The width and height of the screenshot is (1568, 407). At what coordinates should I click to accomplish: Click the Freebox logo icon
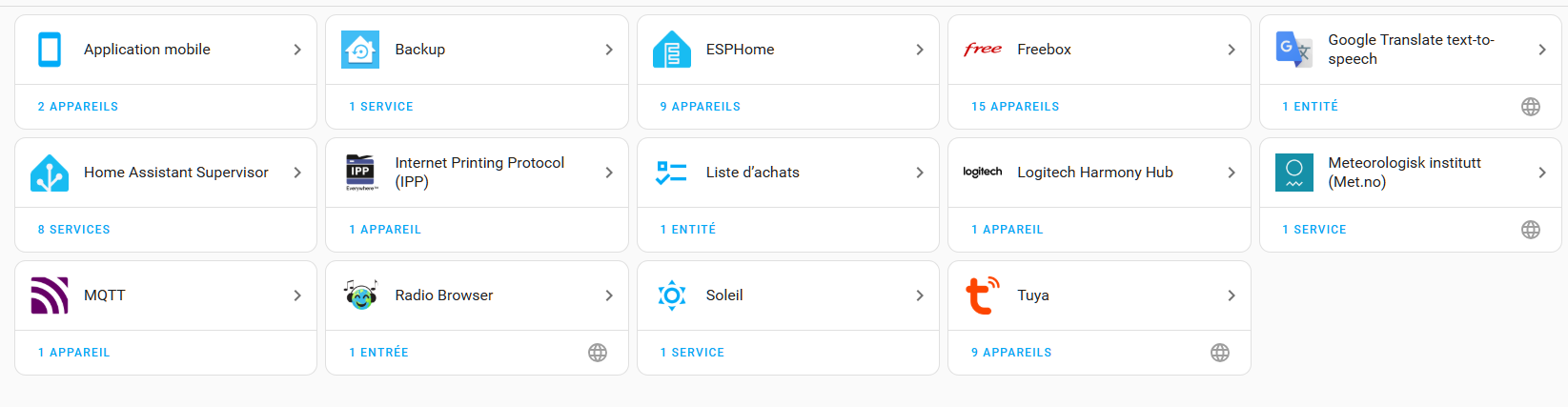[x=983, y=50]
